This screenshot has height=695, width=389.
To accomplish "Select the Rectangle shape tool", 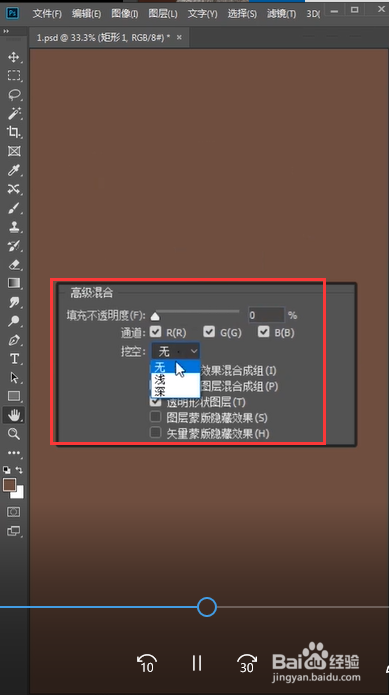I will pos(14,396).
